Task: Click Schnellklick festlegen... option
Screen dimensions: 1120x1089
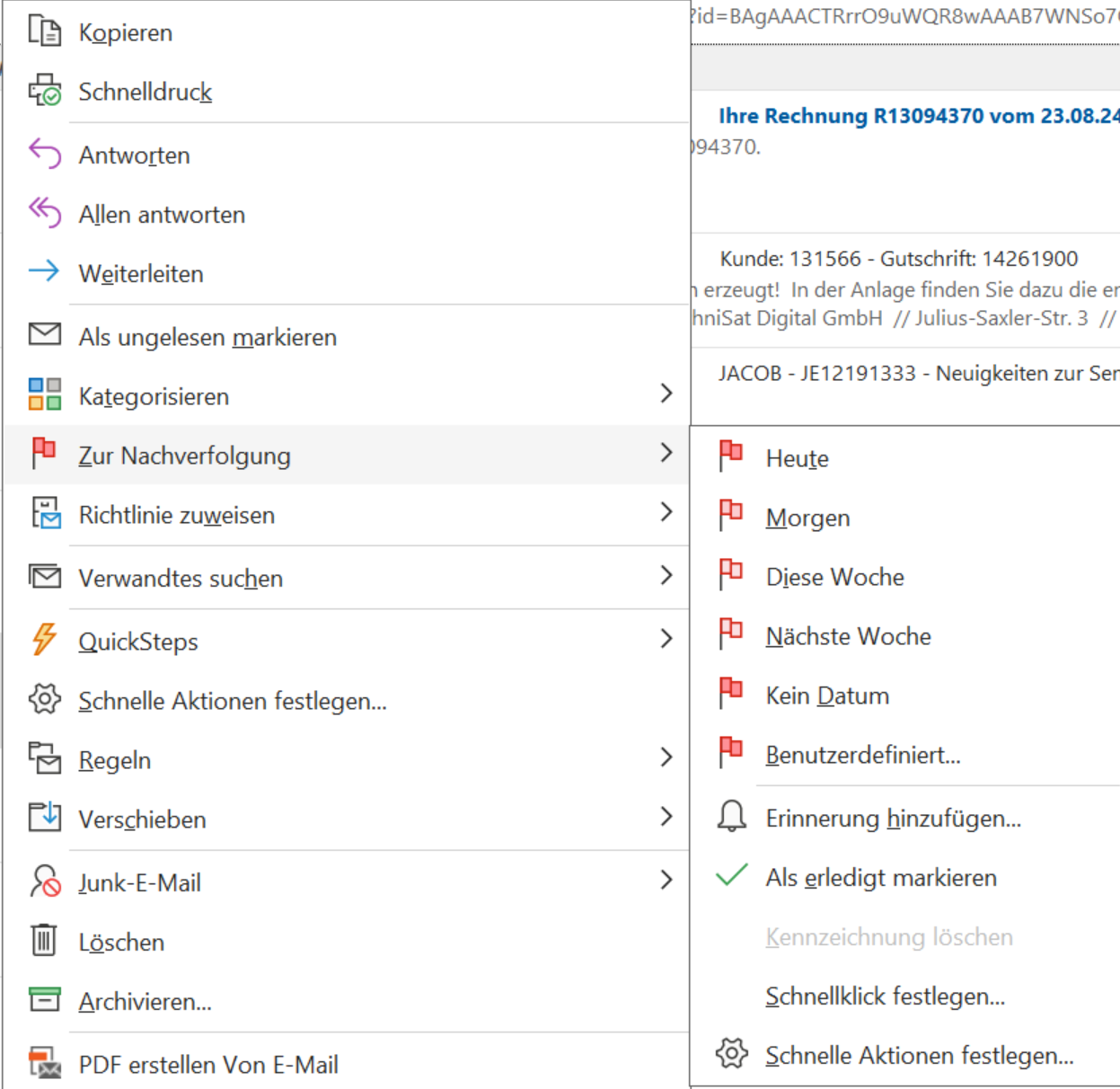Action: (x=885, y=996)
